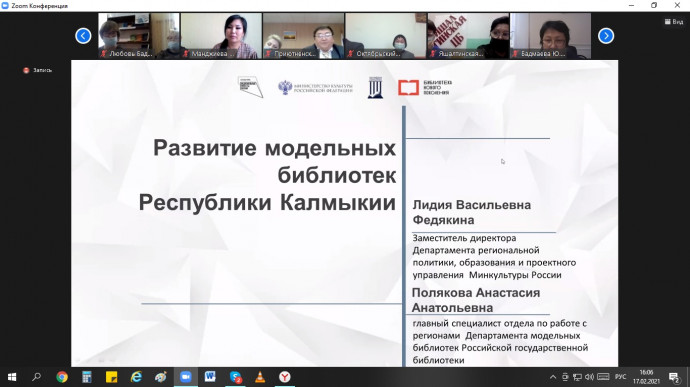Open VLC media player from taskbar

coord(260,377)
